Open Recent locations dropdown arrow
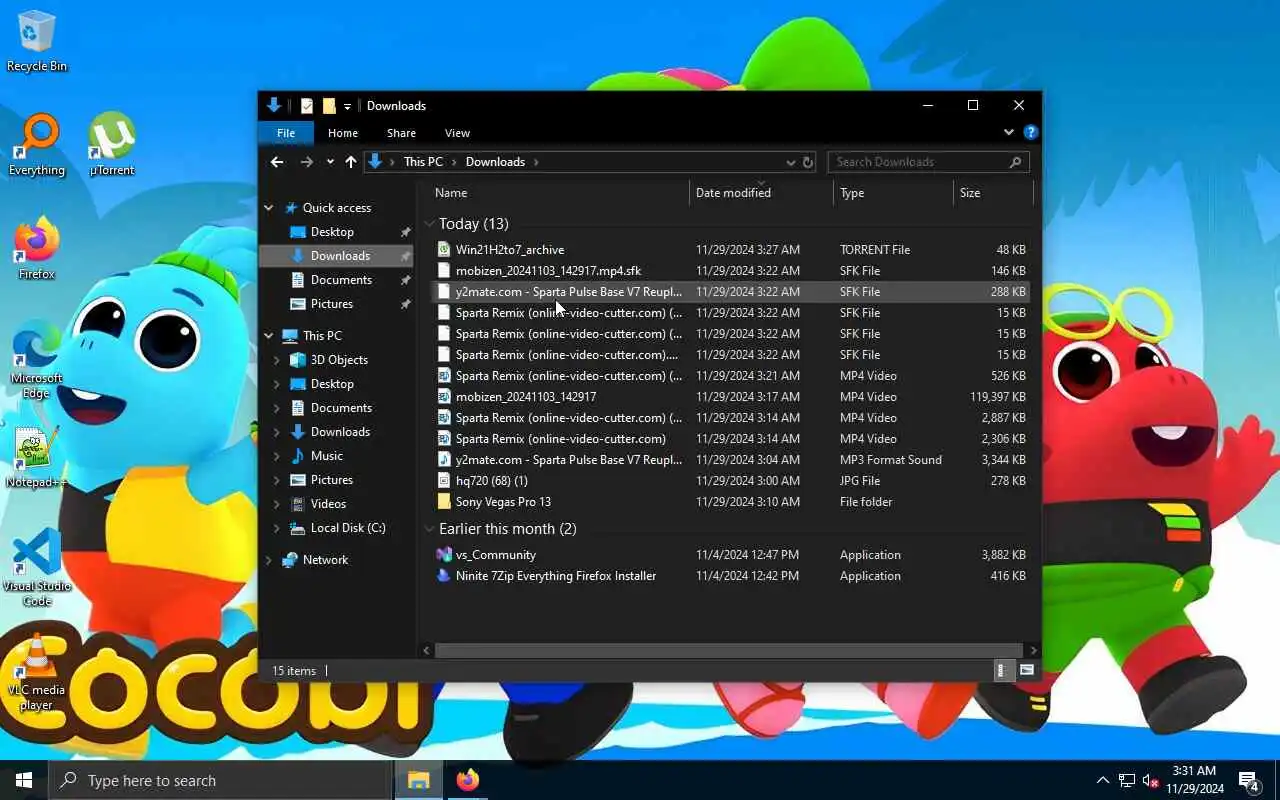 (330, 162)
